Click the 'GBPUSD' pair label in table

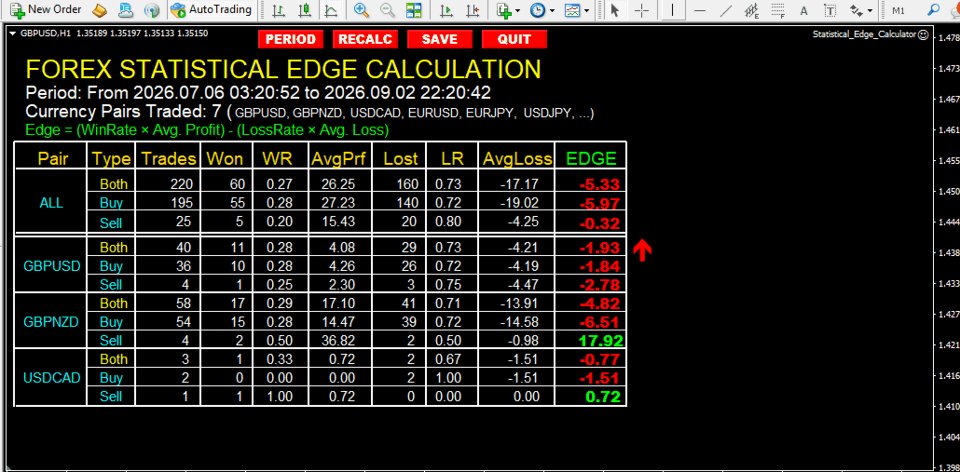[x=51, y=266]
